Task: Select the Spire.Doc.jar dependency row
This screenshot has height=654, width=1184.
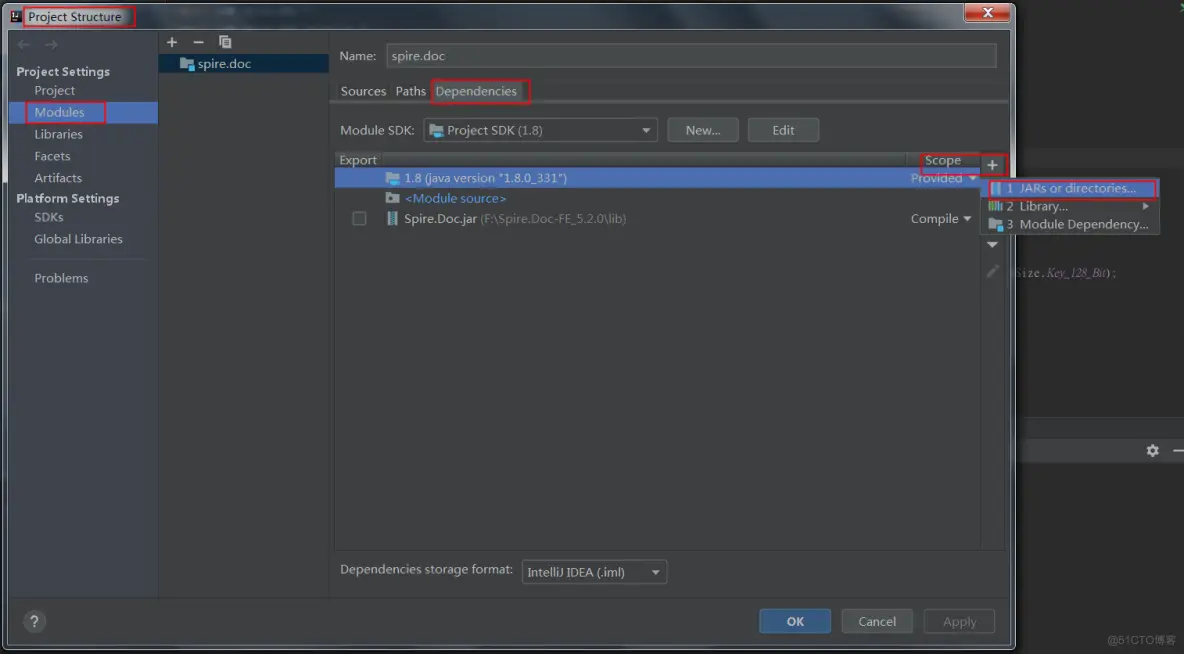Action: [x=657, y=218]
